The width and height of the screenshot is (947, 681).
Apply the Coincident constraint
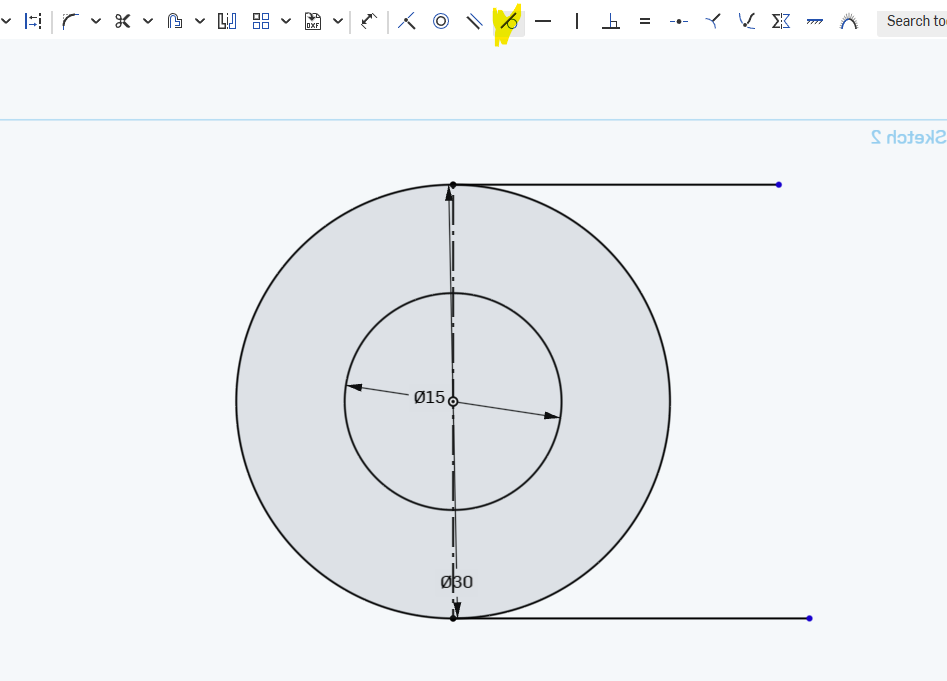pos(406,21)
